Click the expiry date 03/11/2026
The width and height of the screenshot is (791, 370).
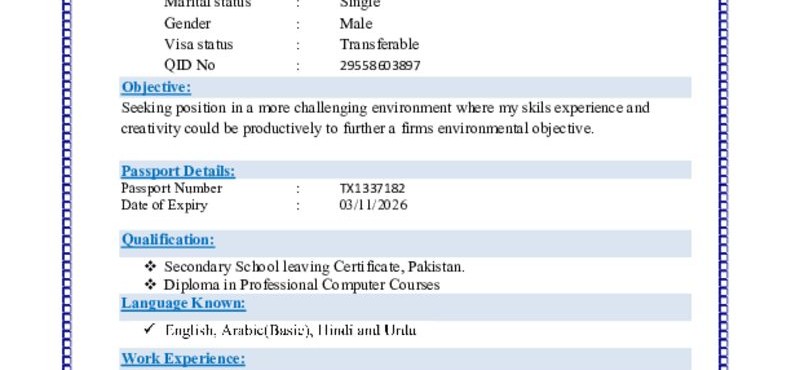[x=373, y=205]
